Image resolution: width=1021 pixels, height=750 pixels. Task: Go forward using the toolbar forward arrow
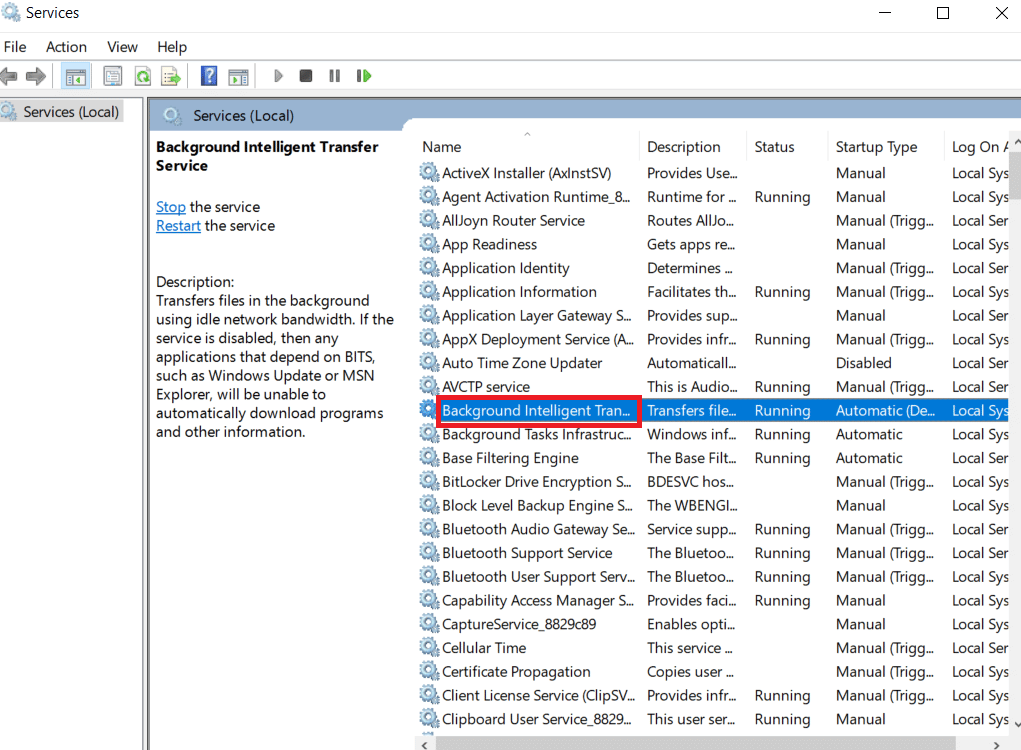tap(36, 76)
